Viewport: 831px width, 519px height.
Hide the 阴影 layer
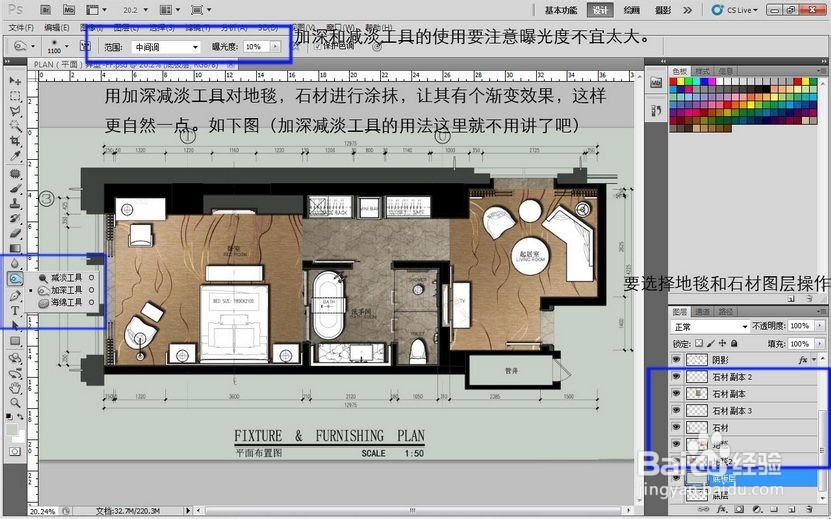coord(676,359)
